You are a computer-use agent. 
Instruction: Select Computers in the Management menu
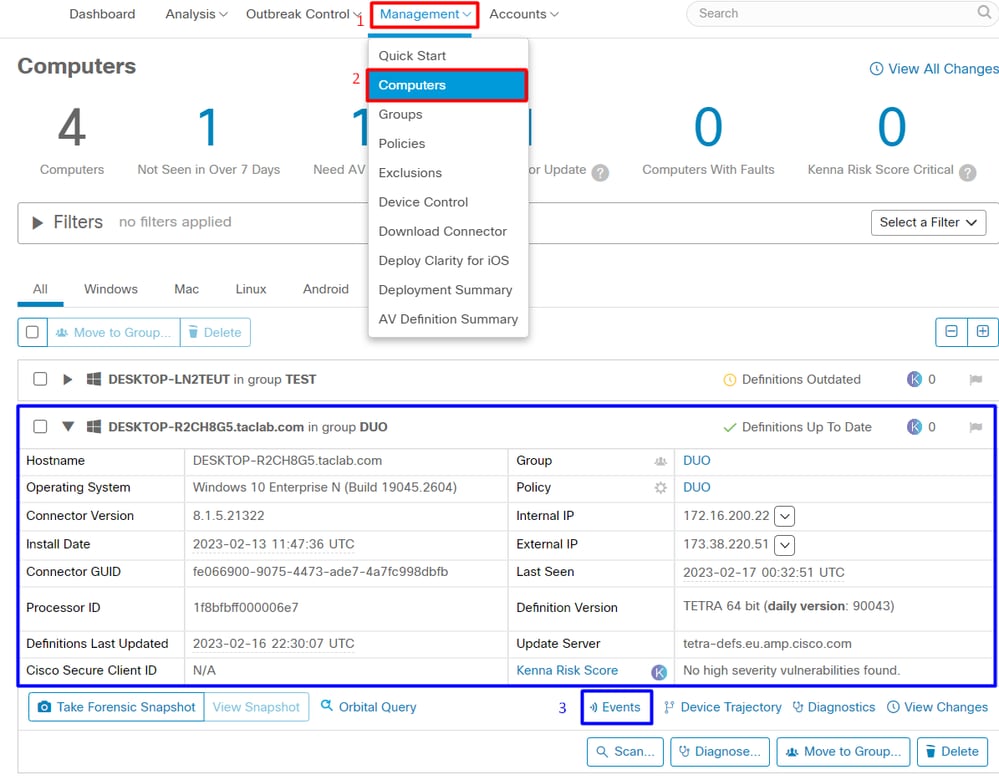447,85
